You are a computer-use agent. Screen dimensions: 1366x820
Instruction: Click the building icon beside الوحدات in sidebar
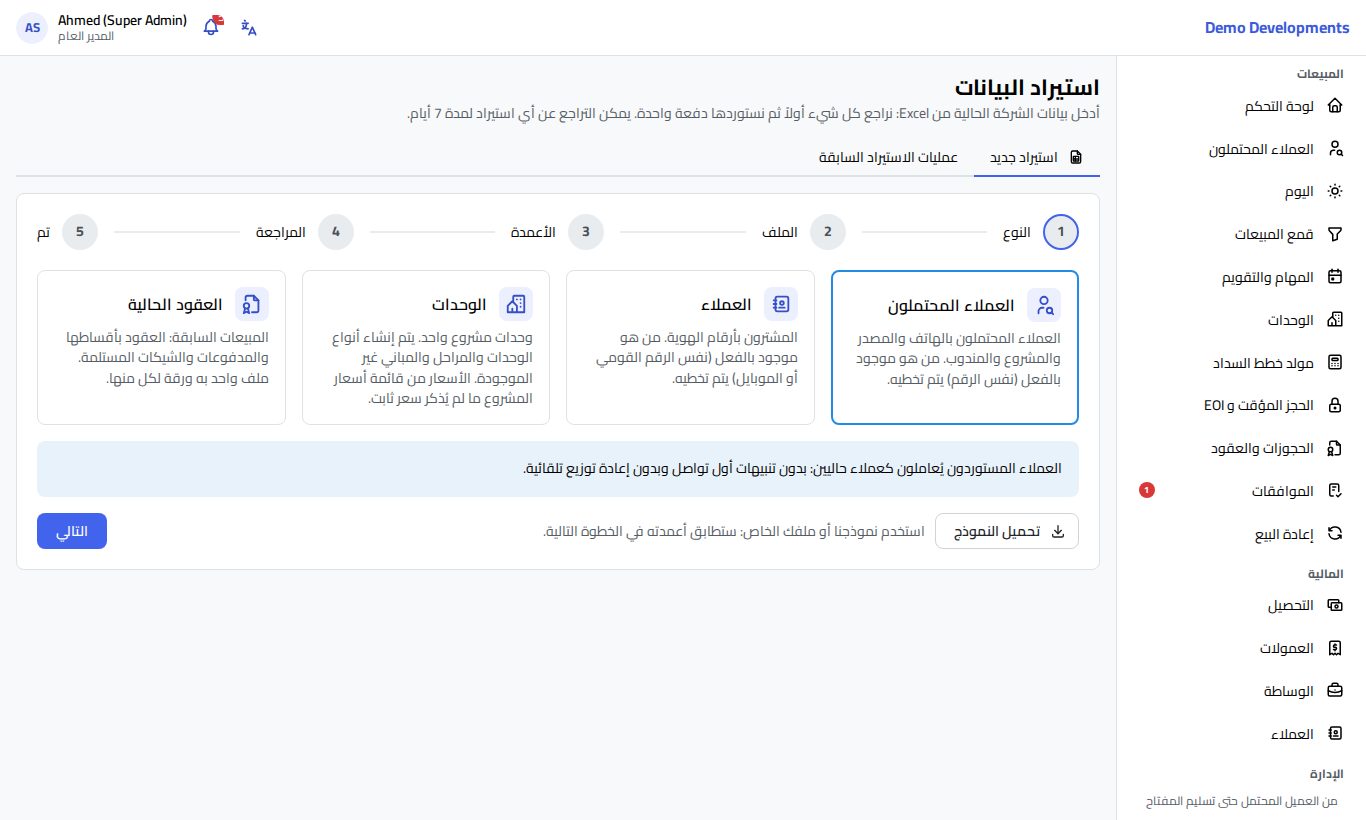pos(1334,320)
